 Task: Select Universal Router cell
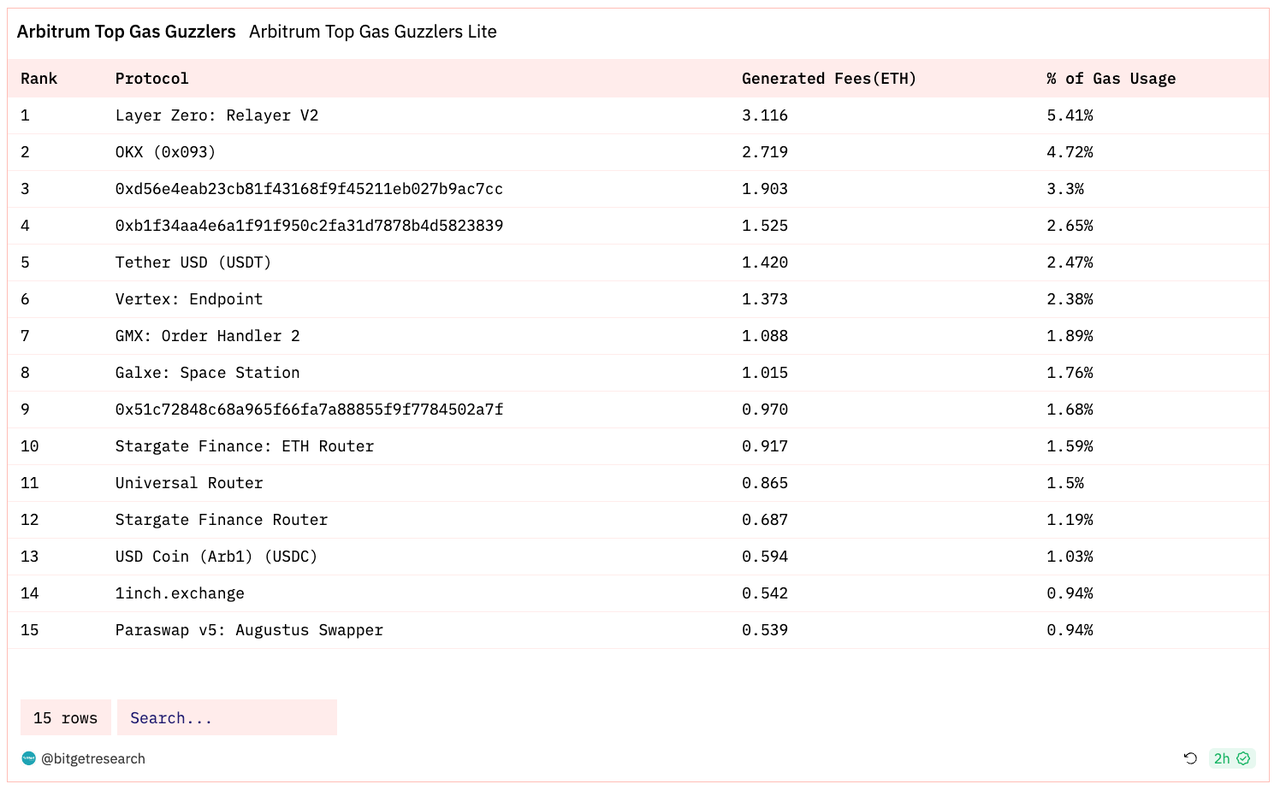[189, 483]
